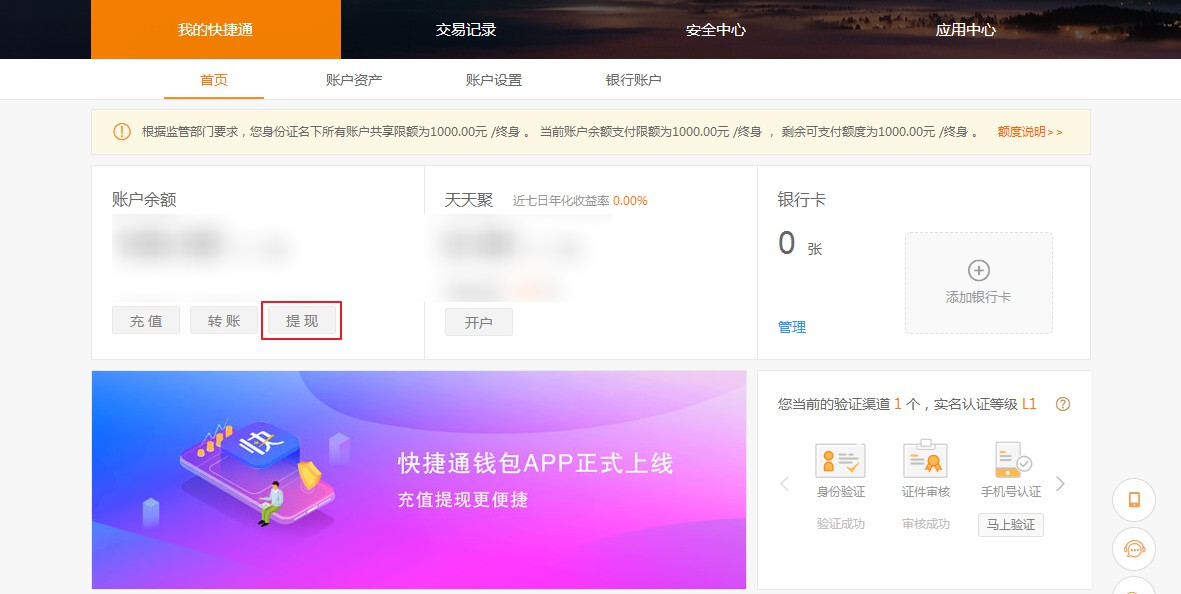Click the 天天聚 heading
Screen dimensions: 1181x594
[x=468, y=200]
